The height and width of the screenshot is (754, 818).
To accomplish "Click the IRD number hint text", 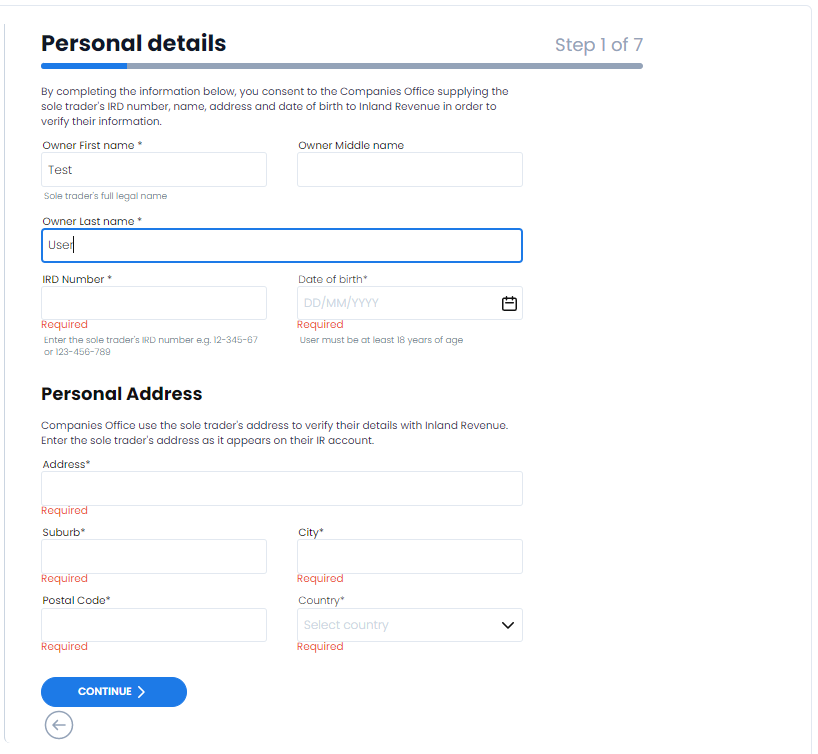I will click(151, 345).
